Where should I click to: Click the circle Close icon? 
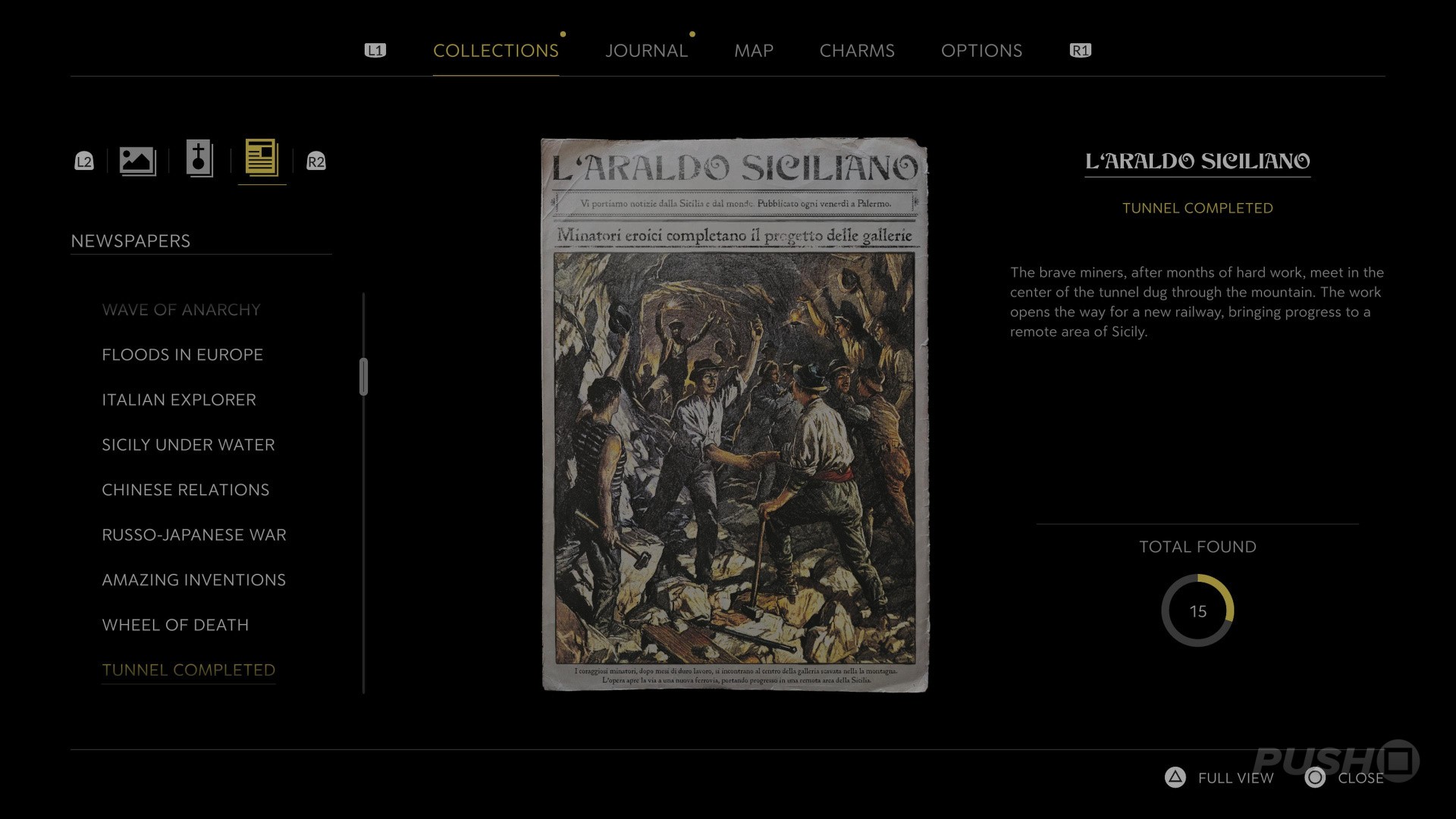(x=1315, y=777)
